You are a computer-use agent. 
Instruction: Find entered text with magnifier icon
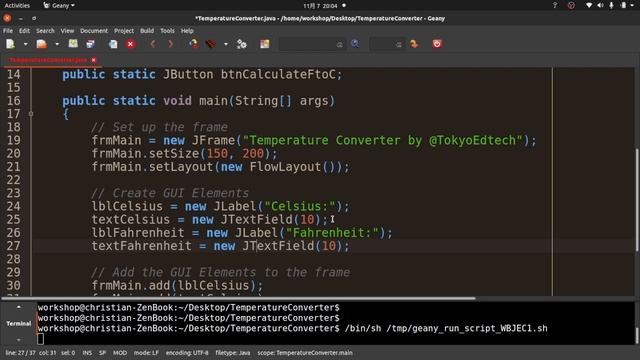355,44
